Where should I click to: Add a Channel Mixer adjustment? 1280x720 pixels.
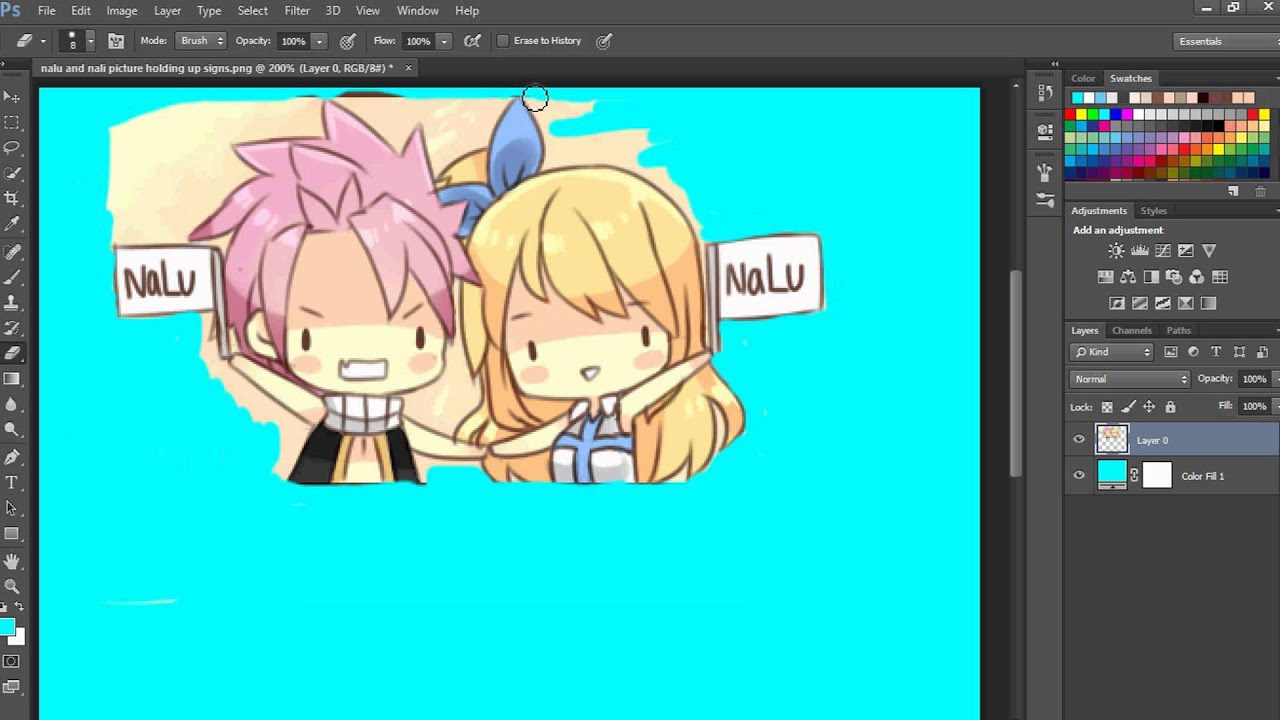pyautogui.click(x=1197, y=277)
